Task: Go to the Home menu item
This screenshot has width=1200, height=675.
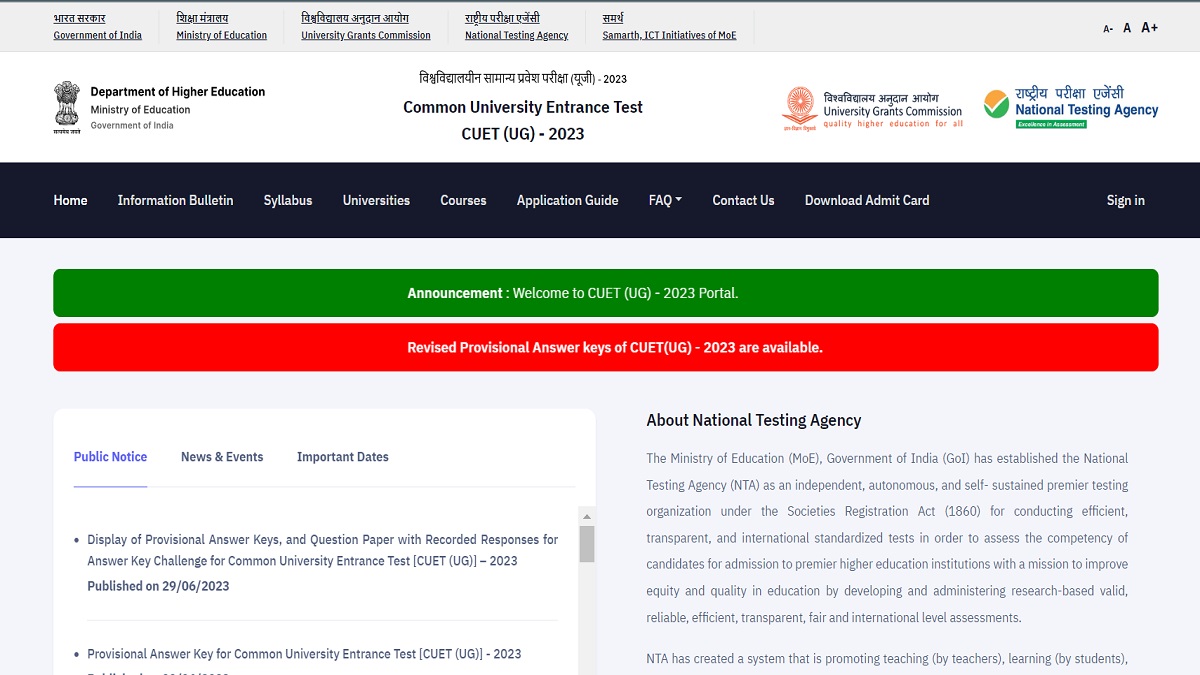Action: point(70,200)
